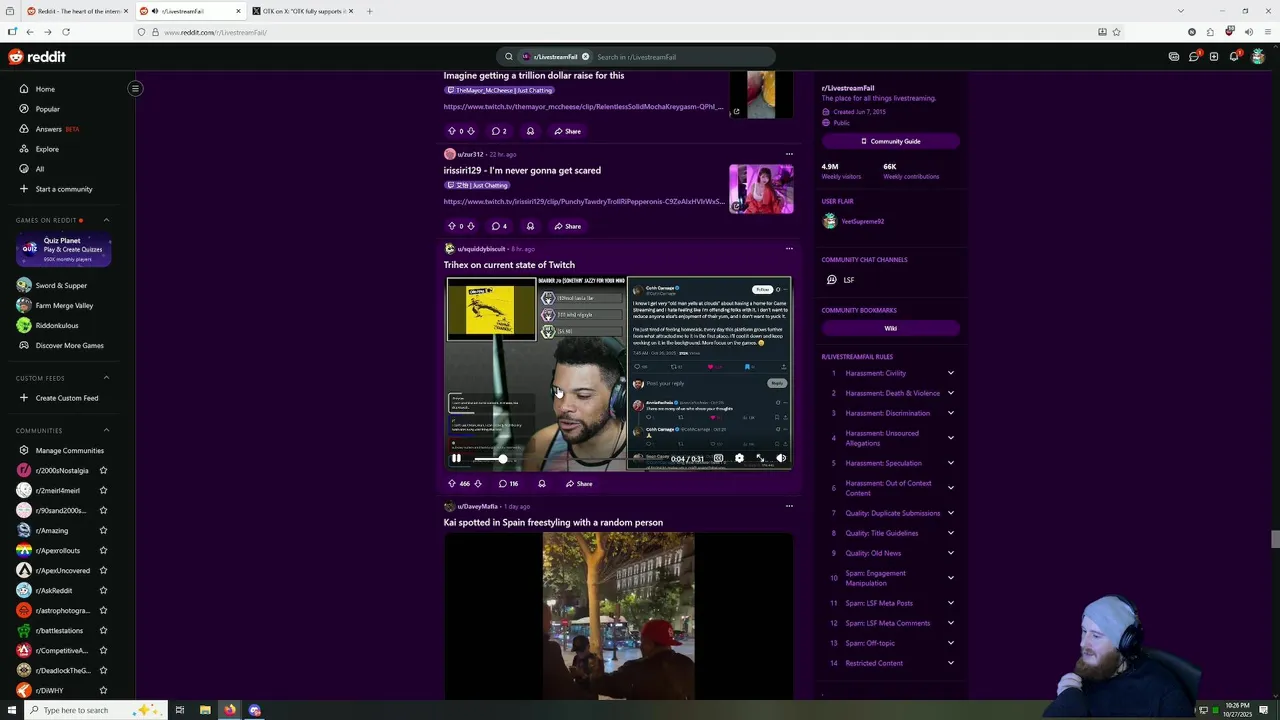Image resolution: width=1280 pixels, height=720 pixels.
Task: Favorite r/Apexrollouts with its star
Action: click(x=103, y=550)
